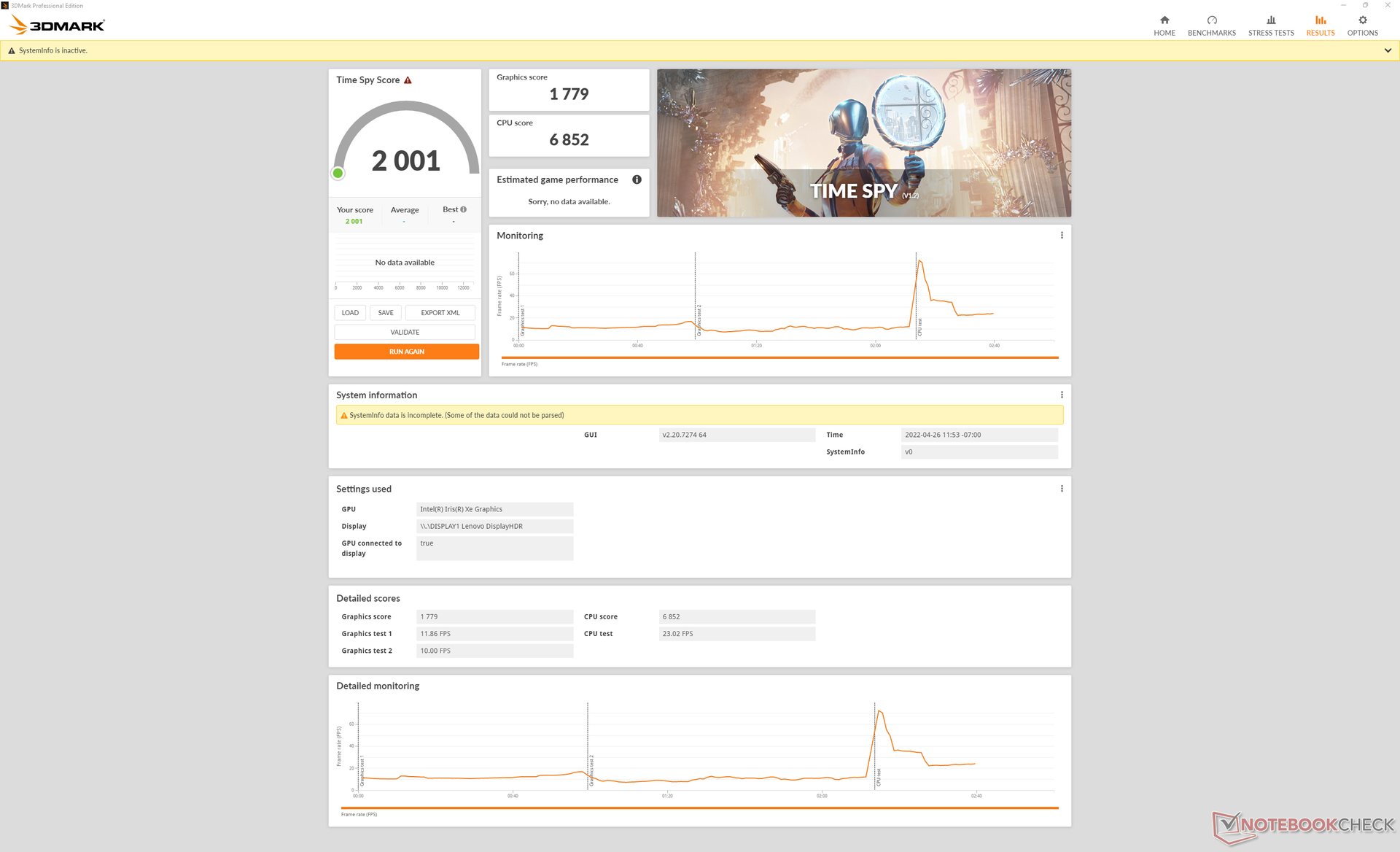Click the Time Spy benchmark thumbnail image
The width and height of the screenshot is (1400, 852).
[863, 143]
